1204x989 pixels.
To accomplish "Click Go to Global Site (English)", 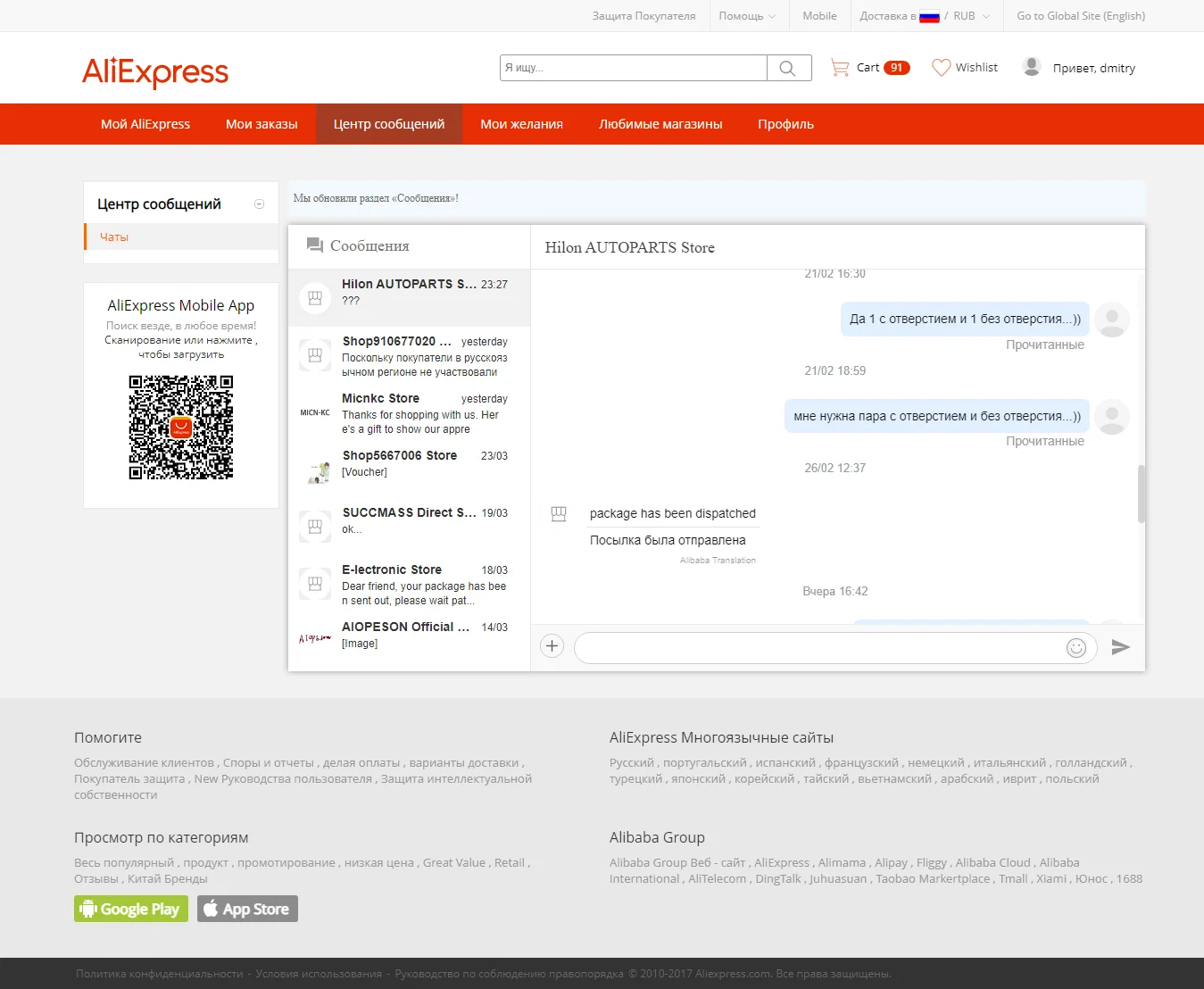I will tap(1081, 16).
